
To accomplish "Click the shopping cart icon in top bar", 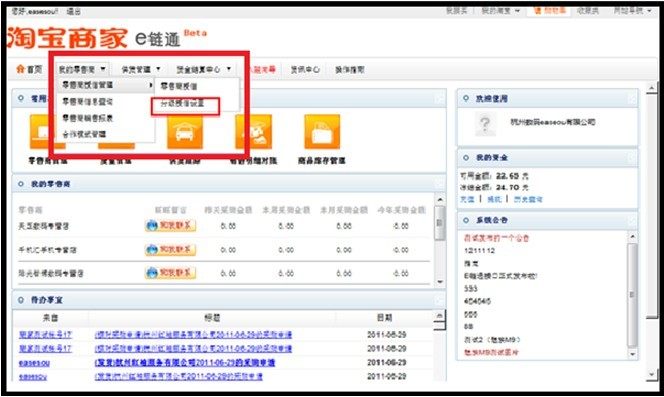I will pyautogui.click(x=537, y=10).
